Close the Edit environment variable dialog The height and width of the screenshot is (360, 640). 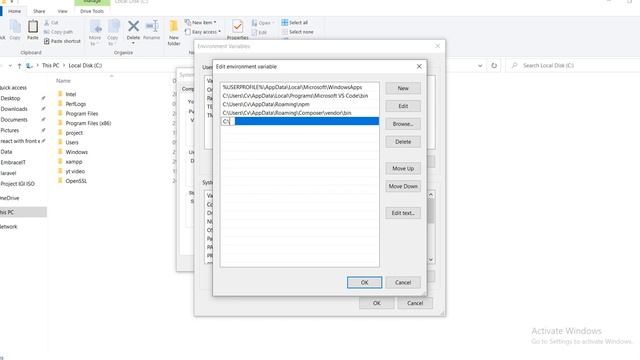[419, 67]
